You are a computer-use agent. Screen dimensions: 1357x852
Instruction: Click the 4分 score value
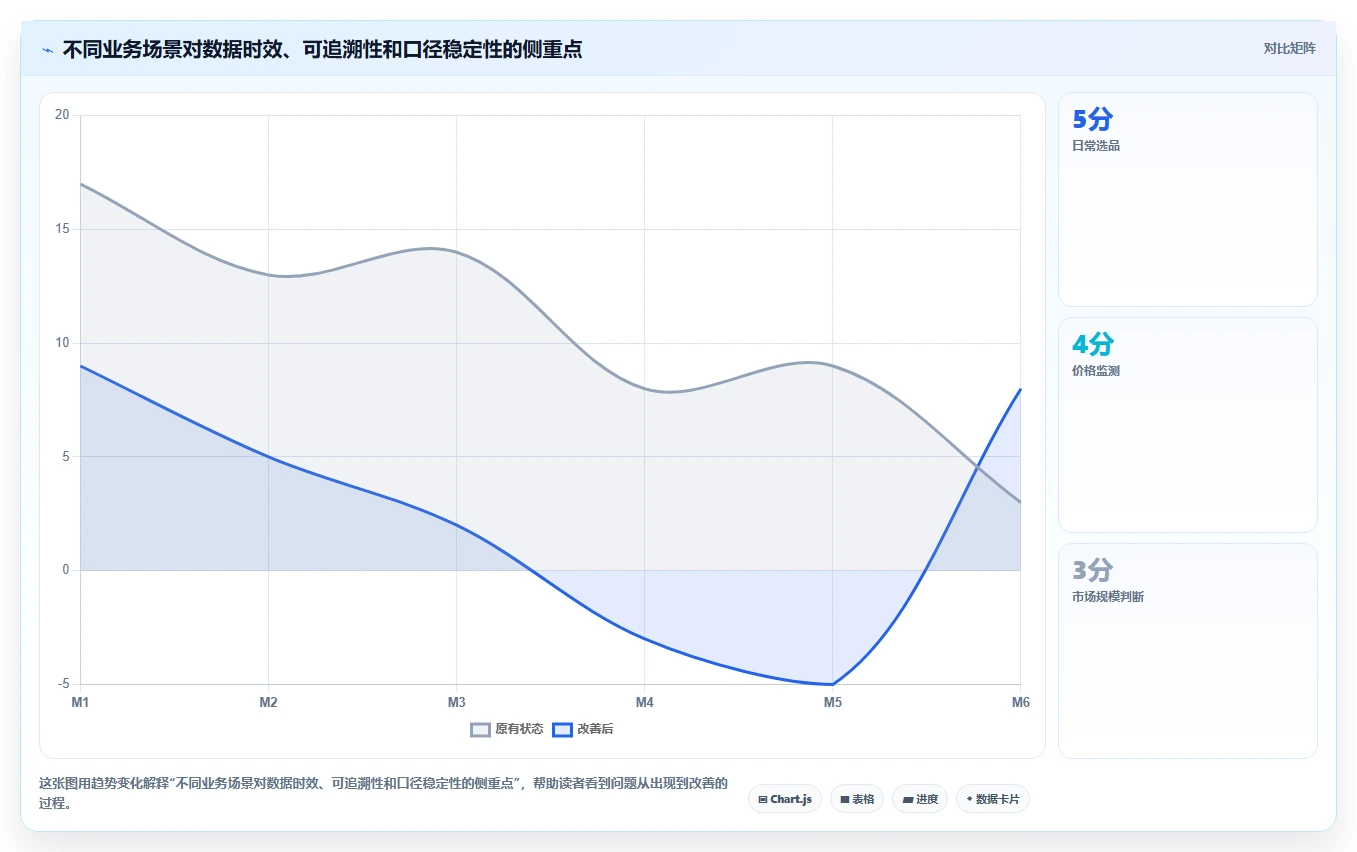(x=1092, y=345)
